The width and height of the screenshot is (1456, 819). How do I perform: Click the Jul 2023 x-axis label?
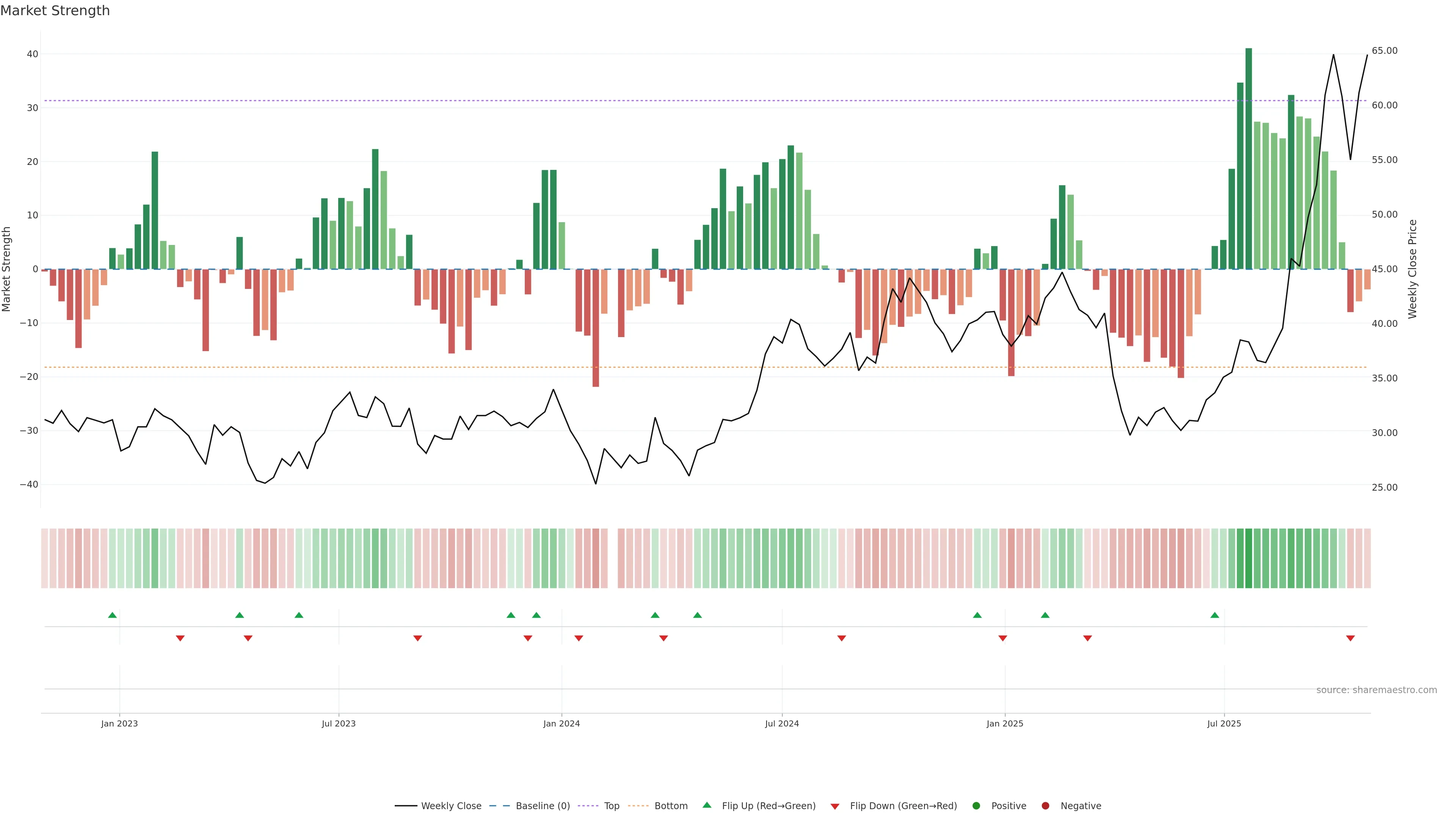tap(339, 723)
